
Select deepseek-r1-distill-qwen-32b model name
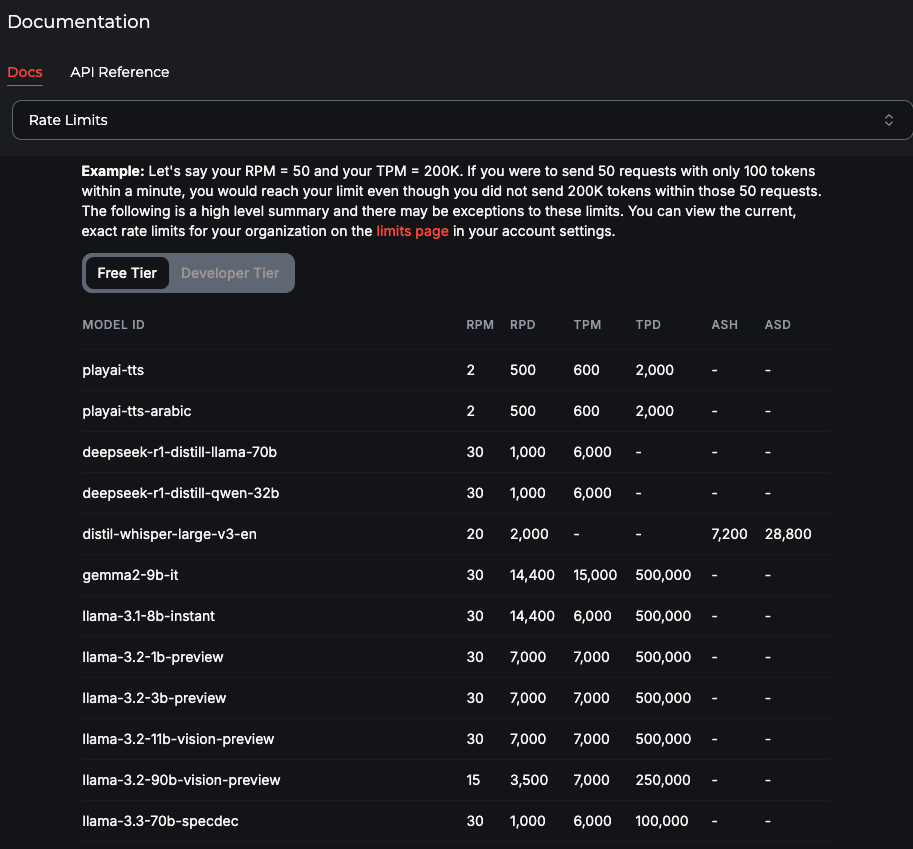(181, 493)
